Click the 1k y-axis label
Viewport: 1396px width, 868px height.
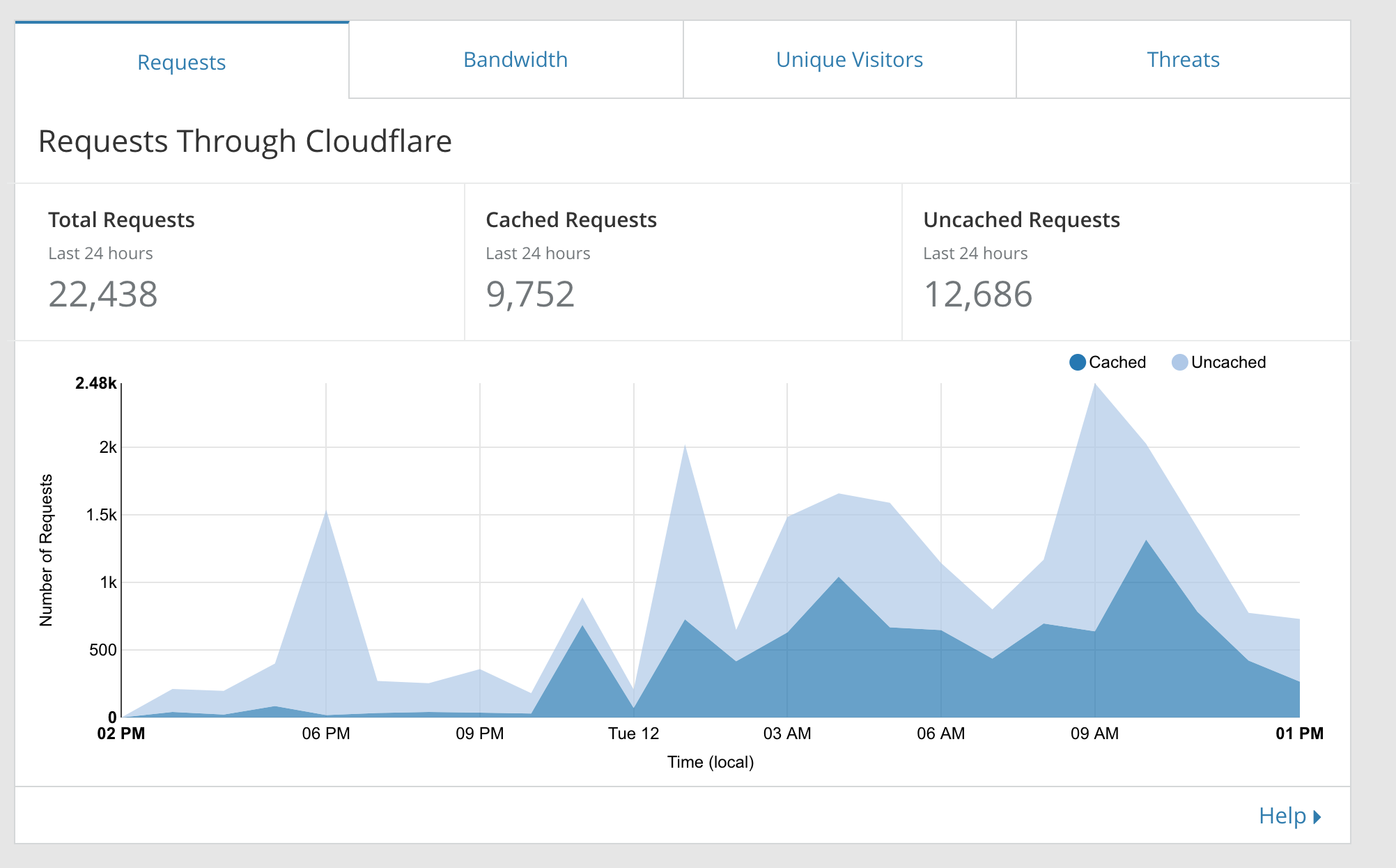coord(108,582)
